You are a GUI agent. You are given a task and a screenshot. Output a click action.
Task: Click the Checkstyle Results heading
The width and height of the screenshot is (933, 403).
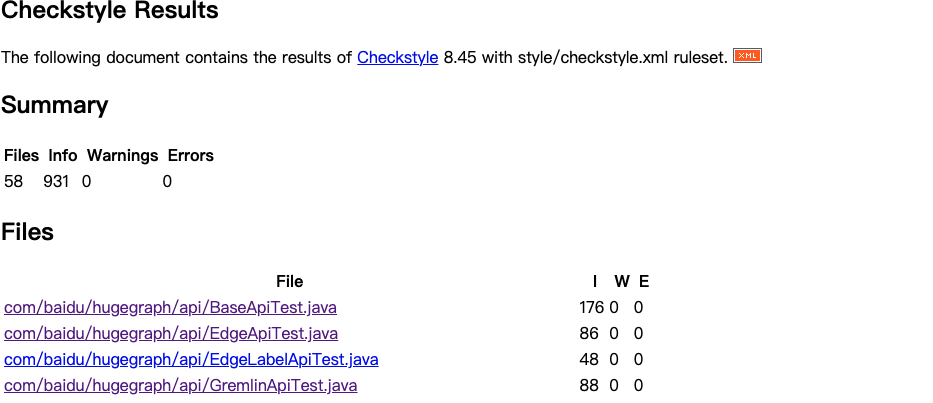point(109,12)
